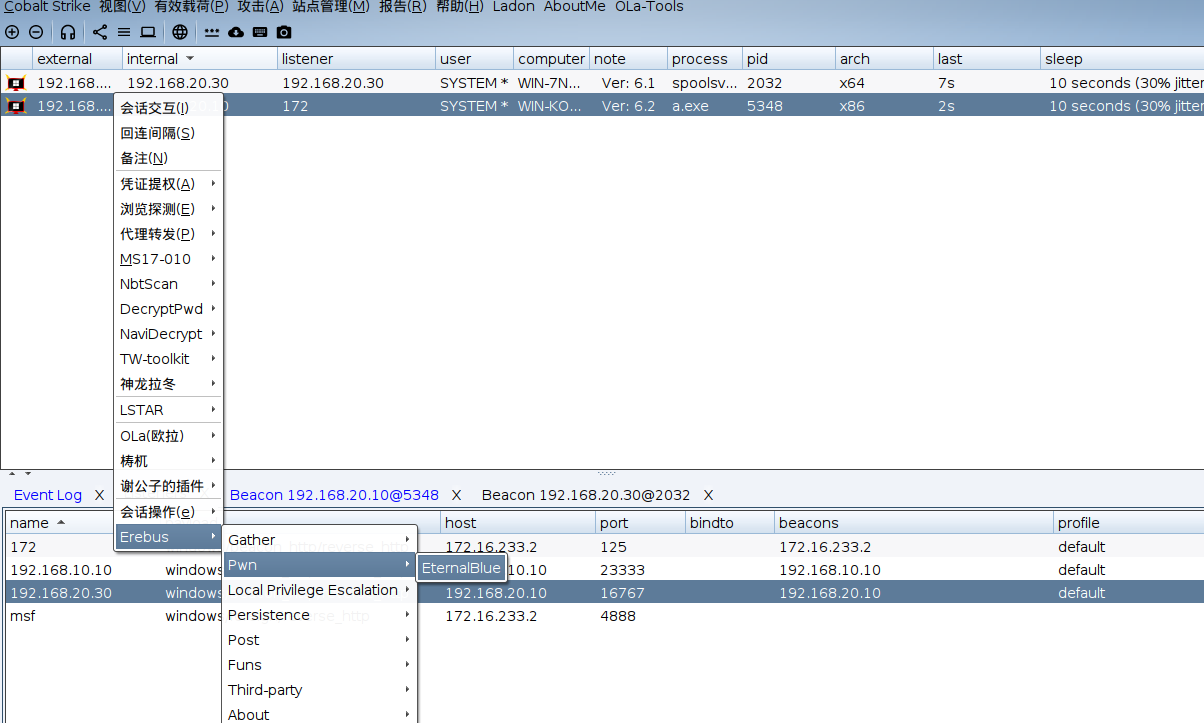Open keystrokes via the keyboard icon
This screenshot has height=723, width=1204.
[x=260, y=32]
